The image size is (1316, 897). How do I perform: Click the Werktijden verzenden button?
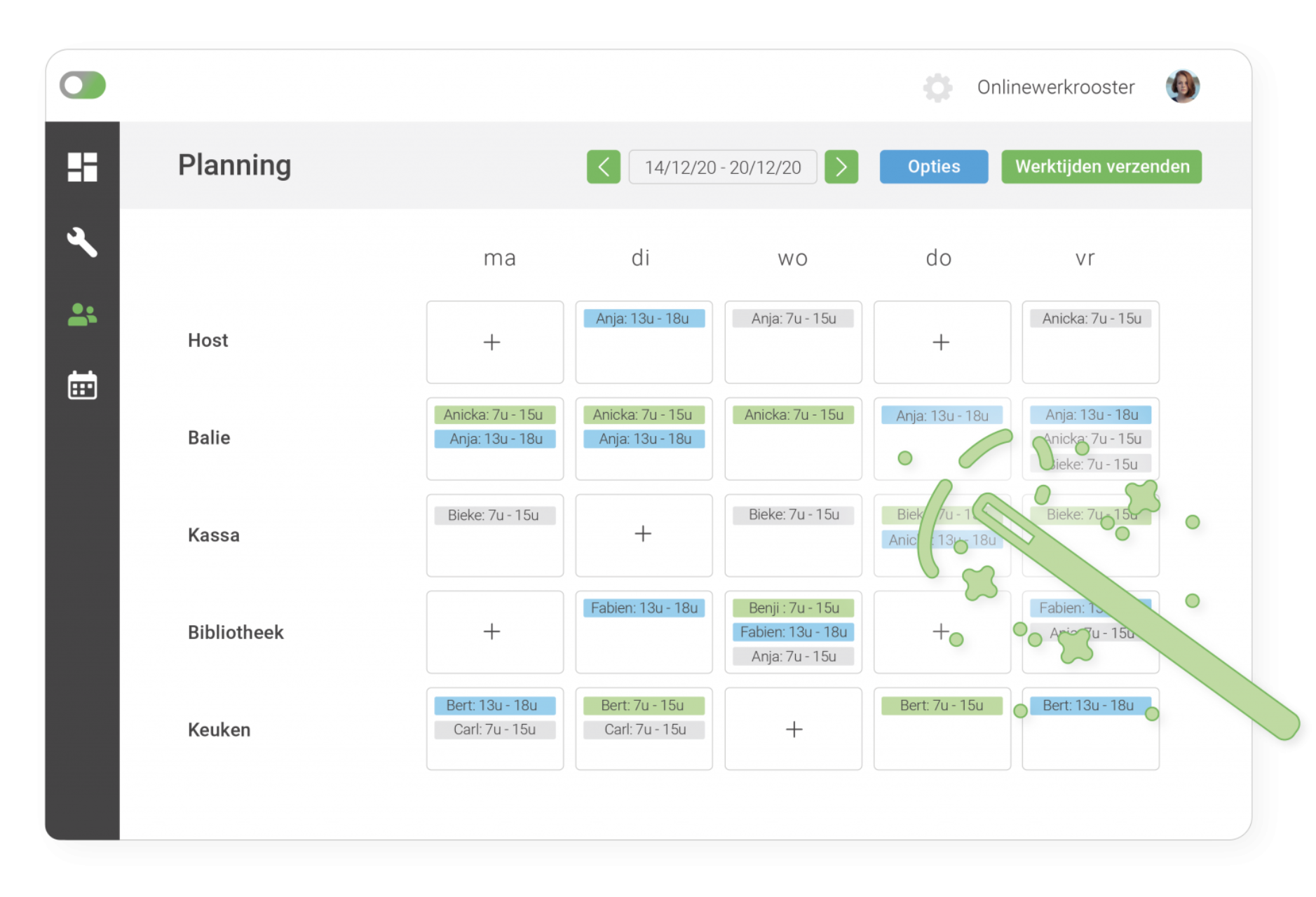click(1101, 167)
